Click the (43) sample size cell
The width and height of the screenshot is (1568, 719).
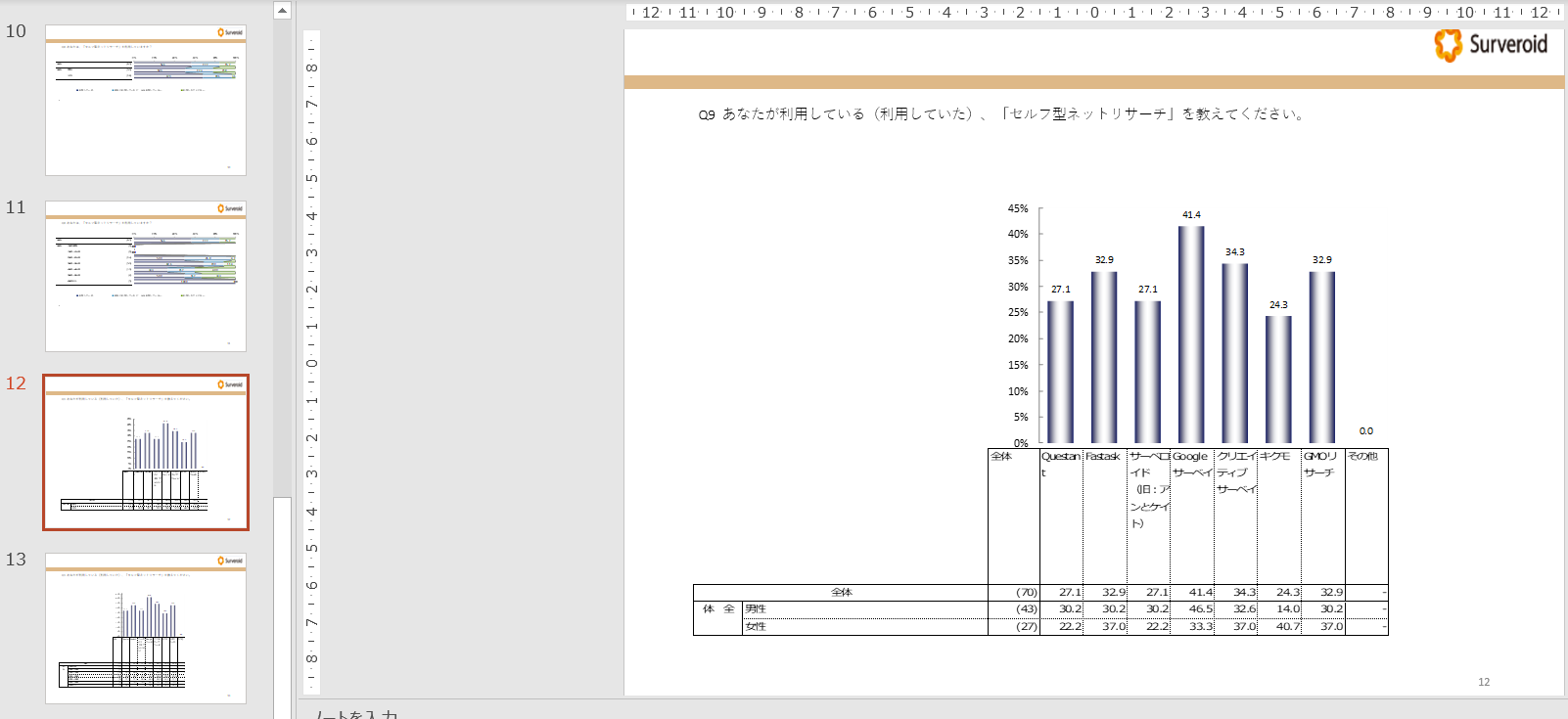coord(1014,609)
